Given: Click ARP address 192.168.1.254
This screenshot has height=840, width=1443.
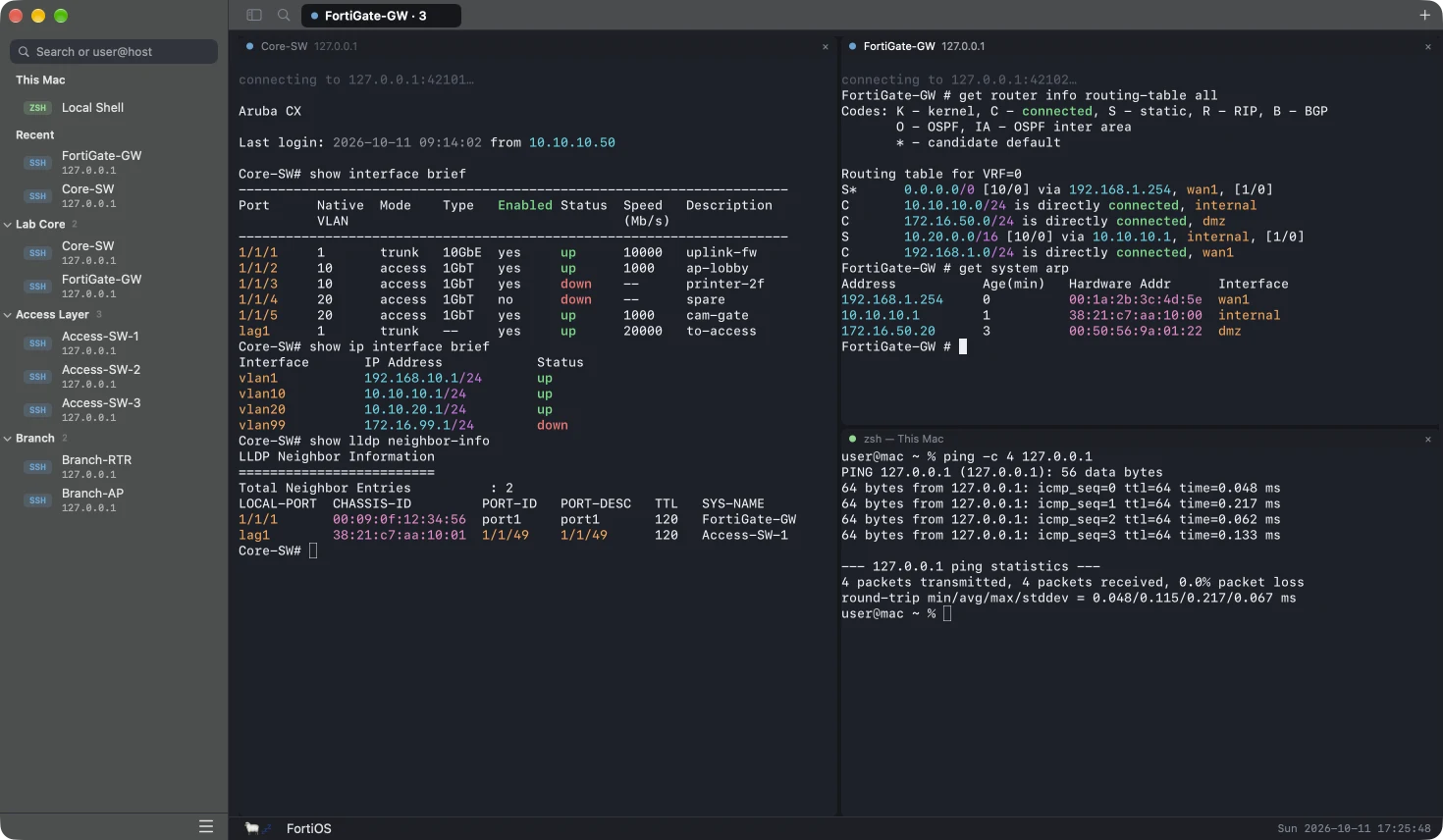Looking at the screenshot, I should pos(892,299).
